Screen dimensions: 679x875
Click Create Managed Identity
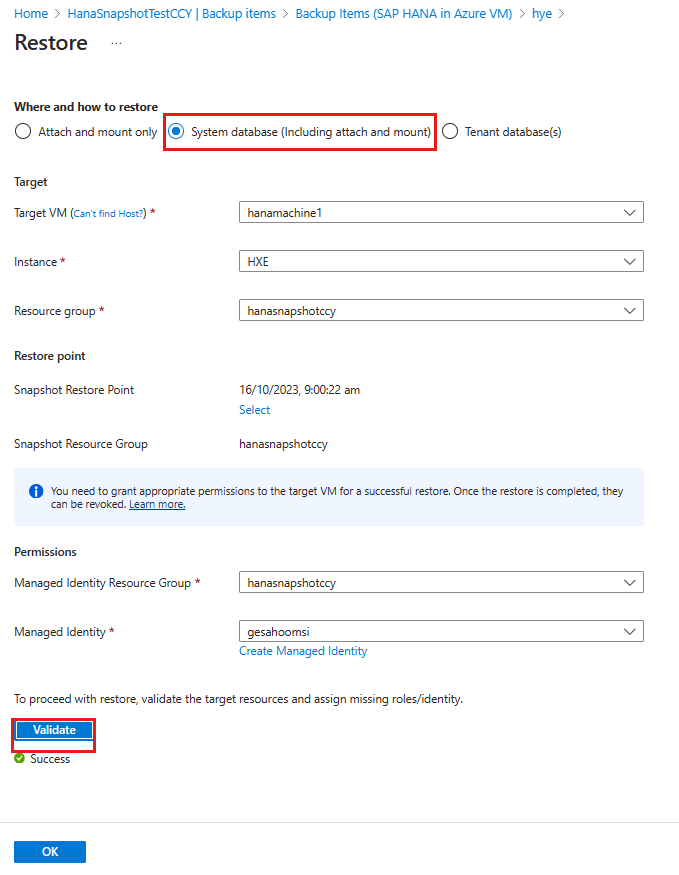click(x=303, y=650)
